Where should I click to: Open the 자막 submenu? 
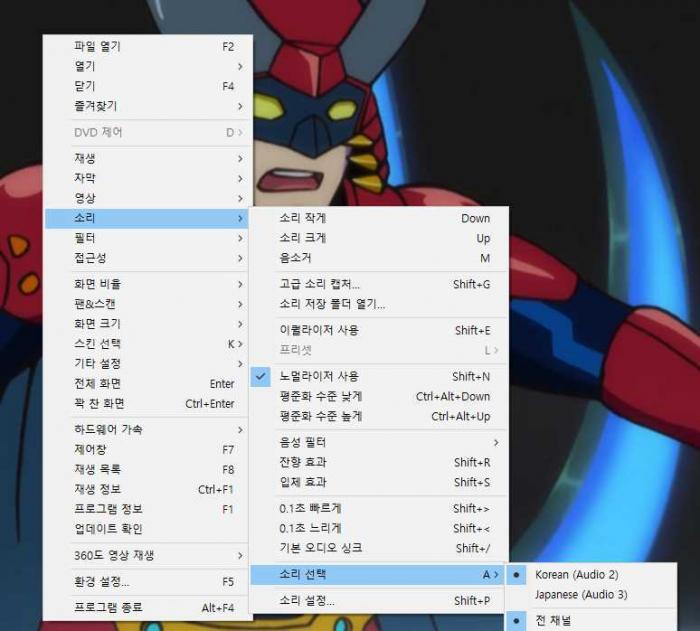coord(147,179)
